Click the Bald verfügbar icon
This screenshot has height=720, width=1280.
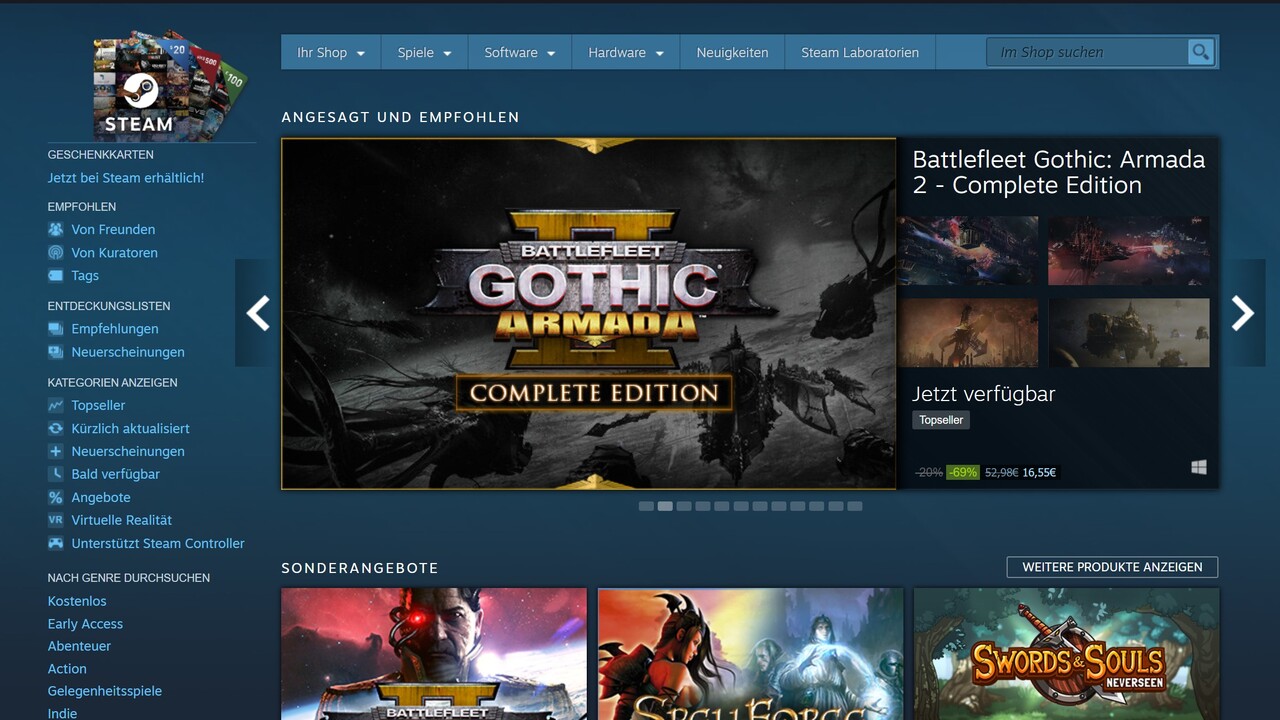pyautogui.click(x=56, y=474)
